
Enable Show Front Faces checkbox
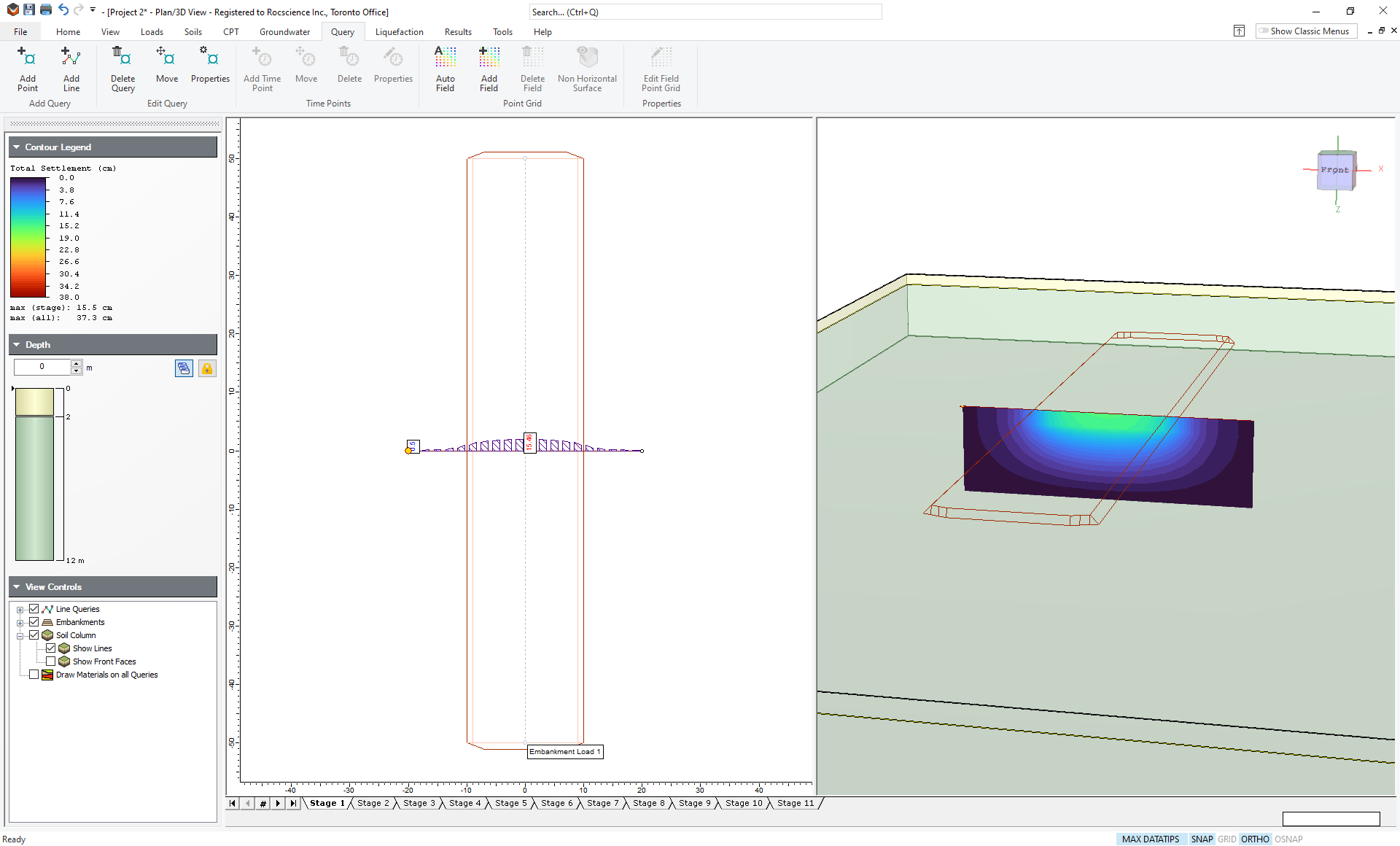pyautogui.click(x=51, y=661)
